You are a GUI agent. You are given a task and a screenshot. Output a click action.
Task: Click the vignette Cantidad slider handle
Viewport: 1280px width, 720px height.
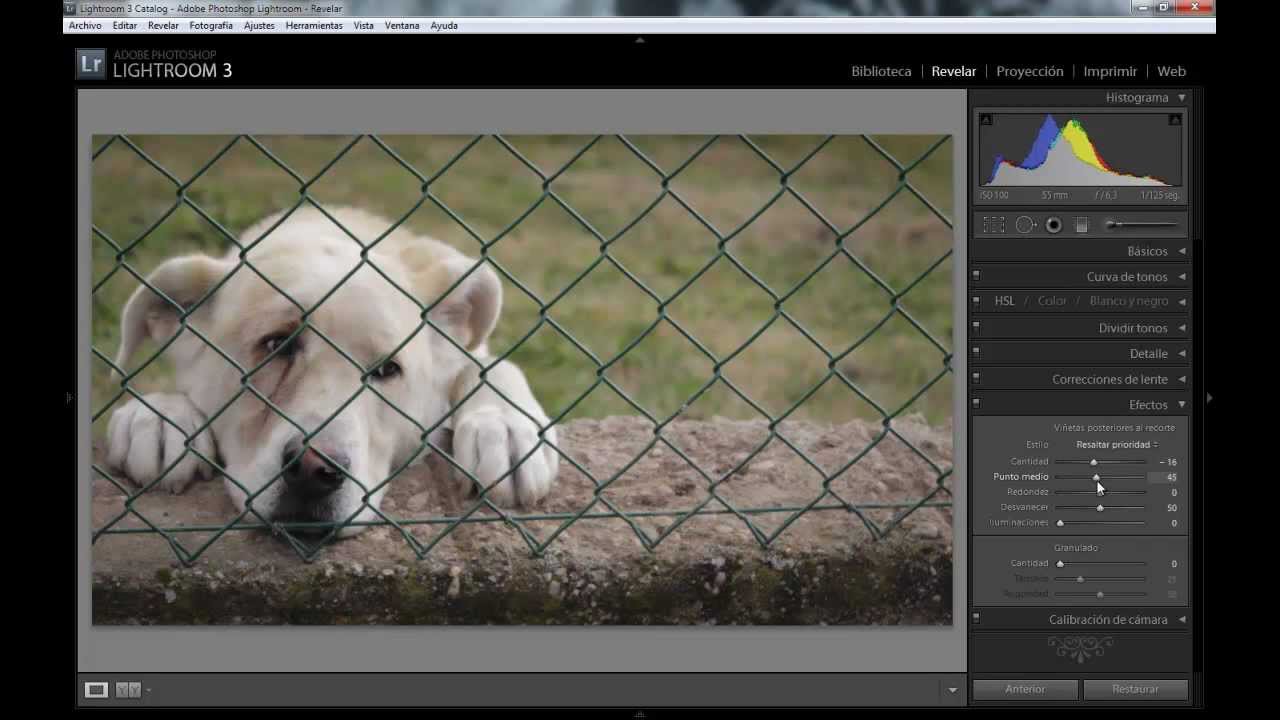(1093, 462)
